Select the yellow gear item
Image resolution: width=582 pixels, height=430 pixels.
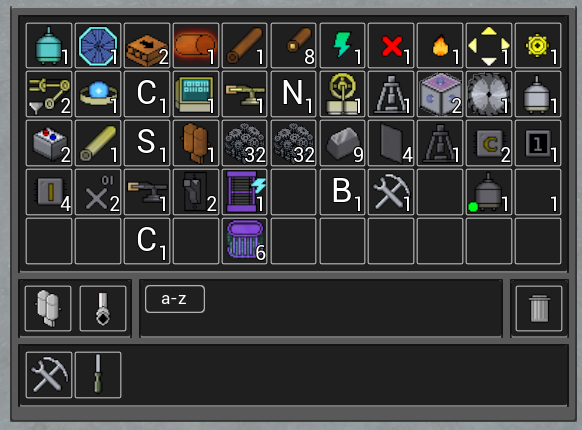point(538,45)
